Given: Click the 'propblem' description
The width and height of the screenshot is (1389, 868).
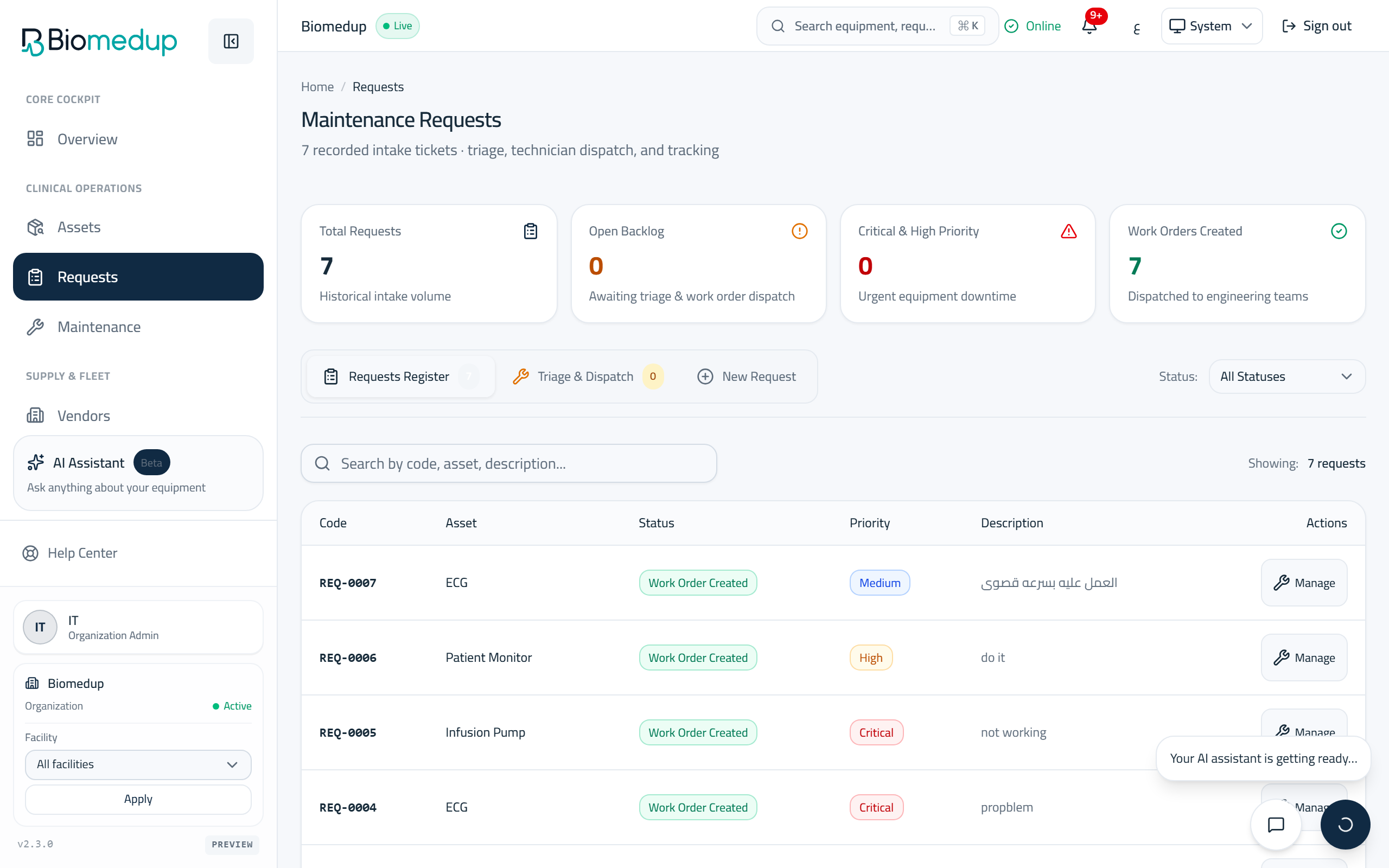Looking at the screenshot, I should coord(1008,807).
